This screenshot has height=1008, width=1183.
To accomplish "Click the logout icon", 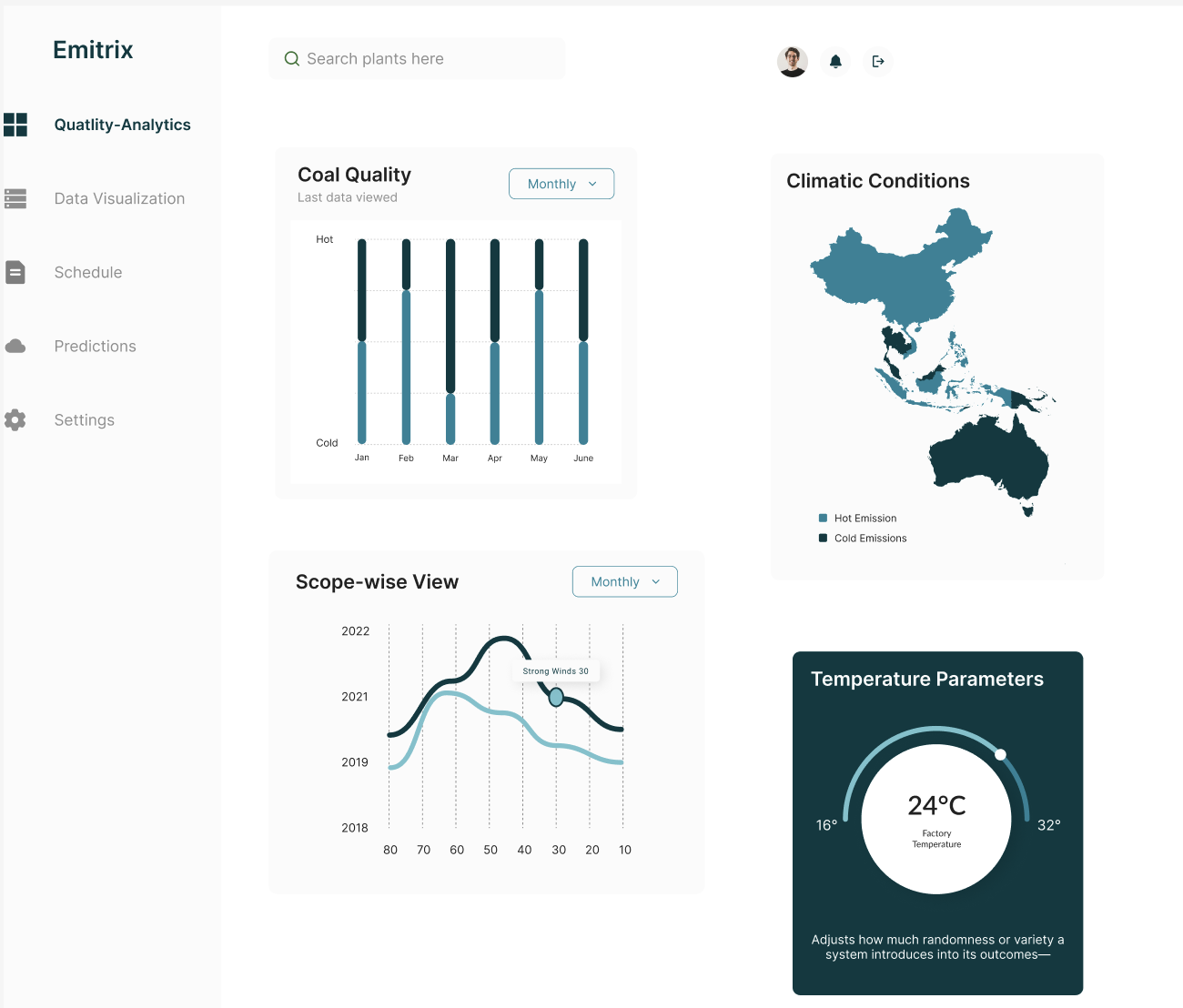I will (x=877, y=61).
